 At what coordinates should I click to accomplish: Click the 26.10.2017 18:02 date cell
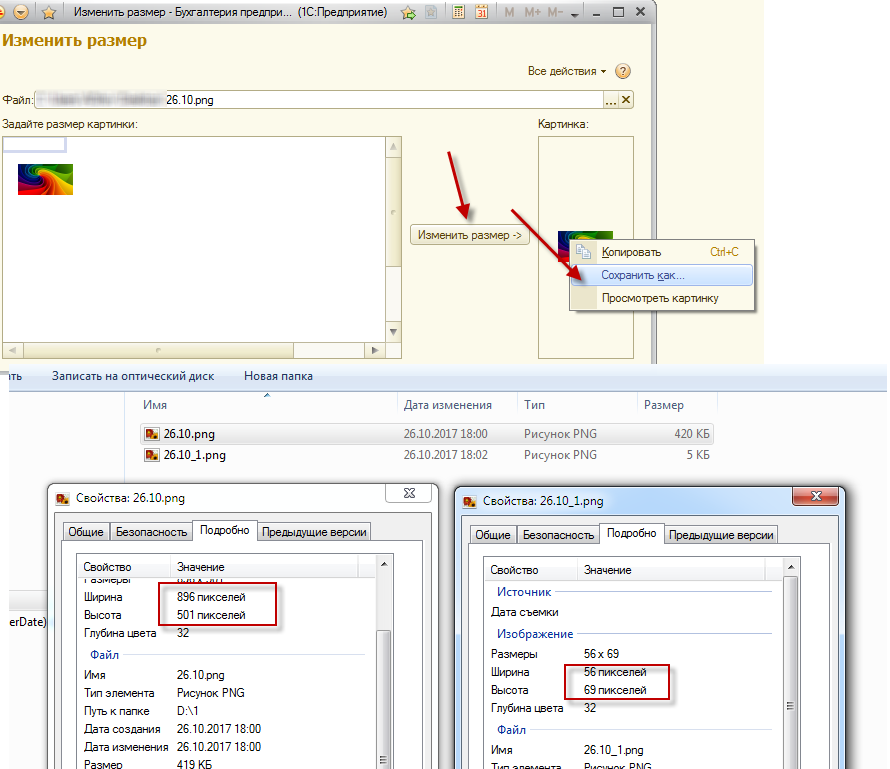coord(446,455)
